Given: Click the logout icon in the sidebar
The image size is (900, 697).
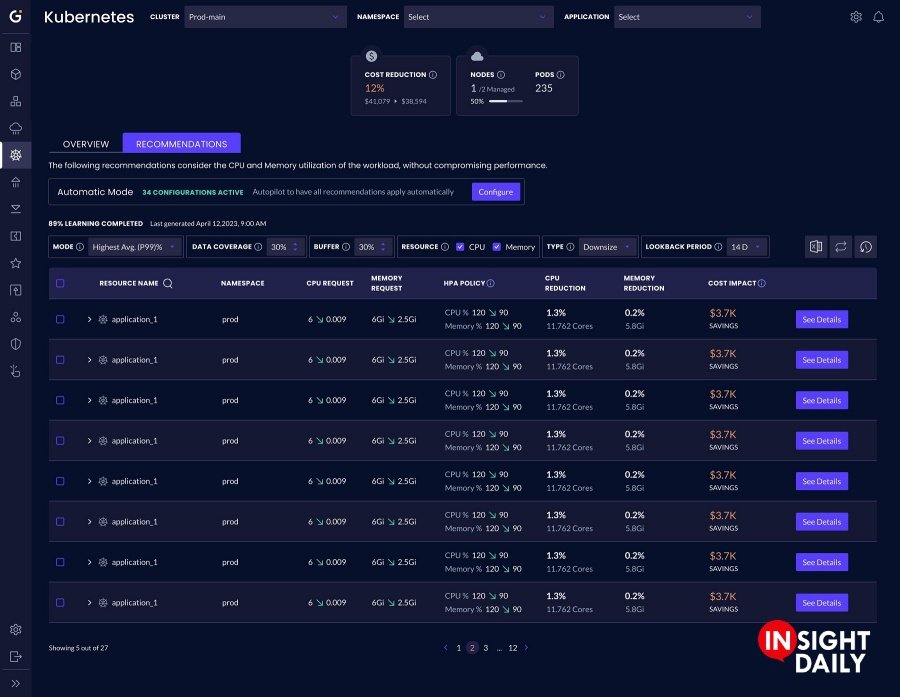Looking at the screenshot, I should [x=15, y=656].
